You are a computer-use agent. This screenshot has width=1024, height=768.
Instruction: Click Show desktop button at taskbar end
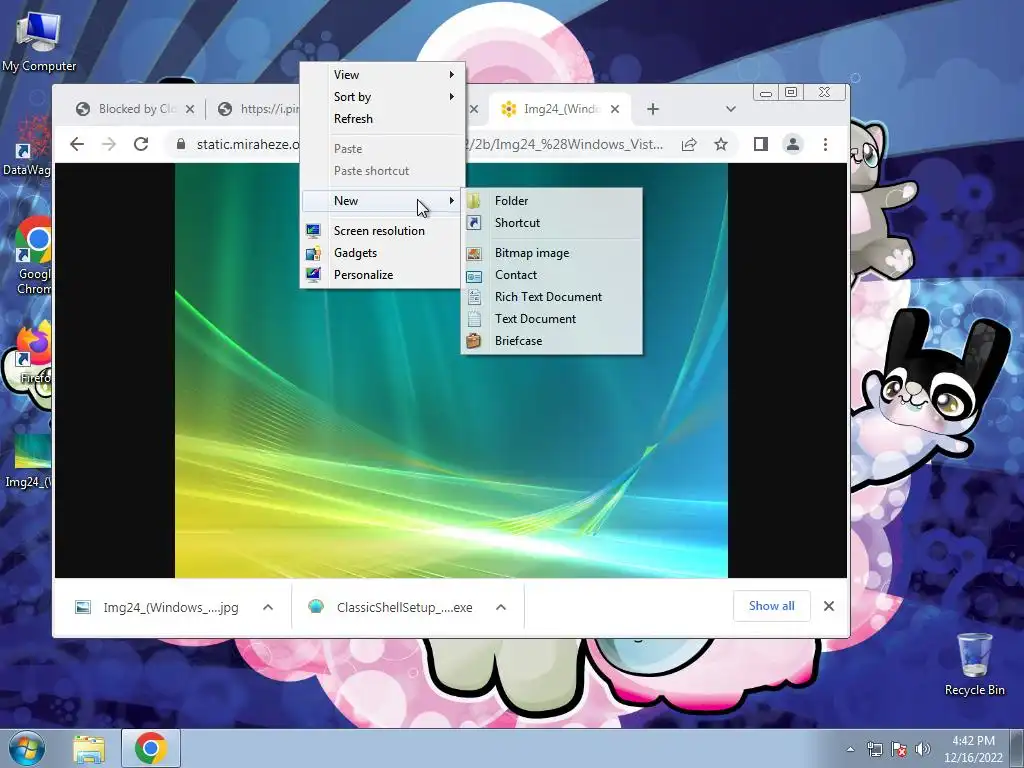1017,749
